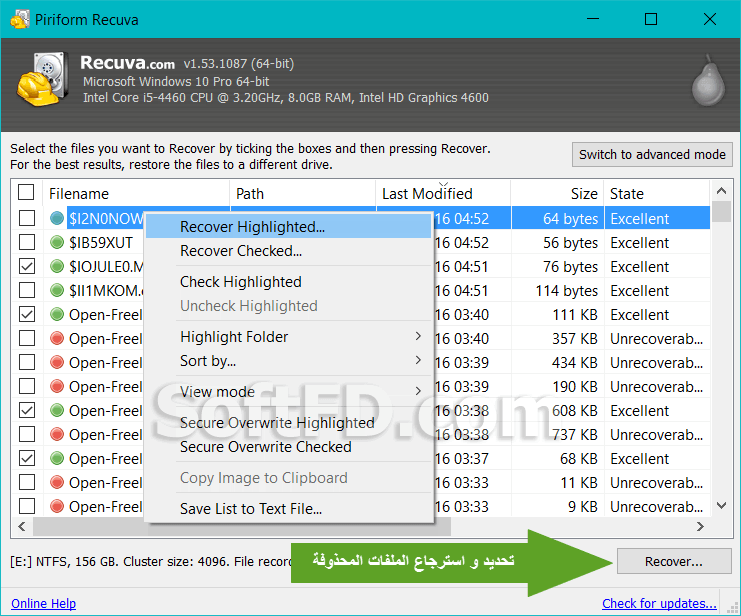The image size is (741, 616).
Task: Sort by State column header
Action: (x=657, y=193)
